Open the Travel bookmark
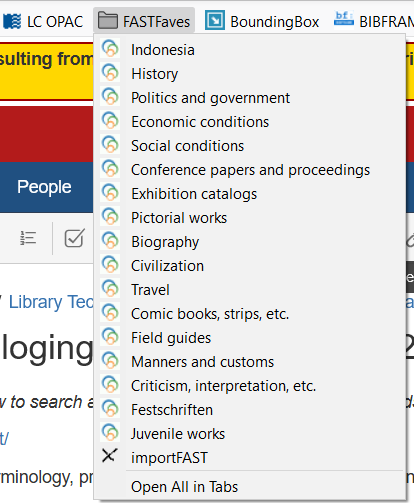Image resolution: width=414 pixels, height=503 pixels. (249, 290)
